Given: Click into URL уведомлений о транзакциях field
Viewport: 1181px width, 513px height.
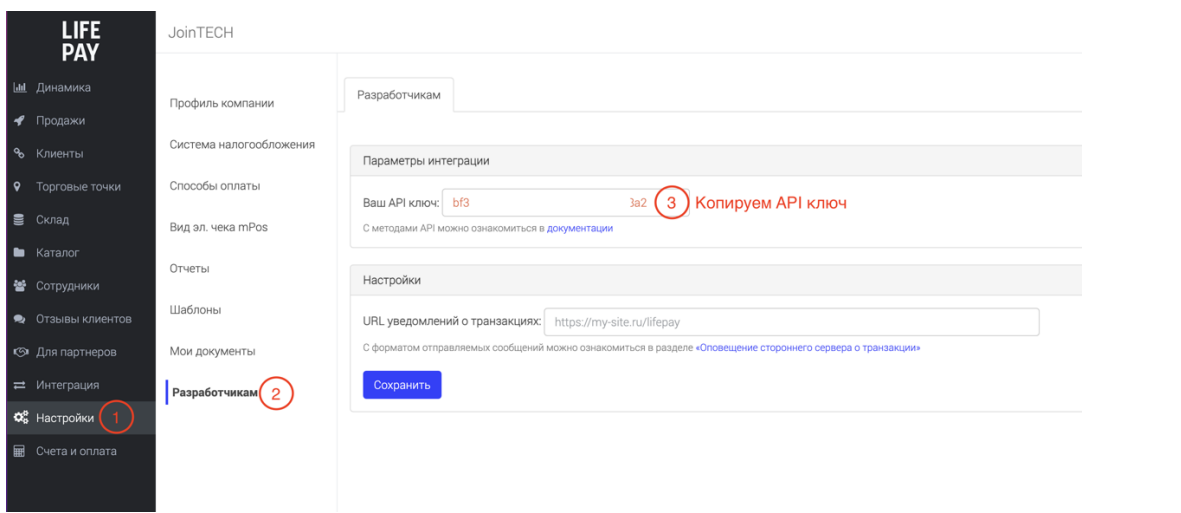Looking at the screenshot, I should point(792,322).
